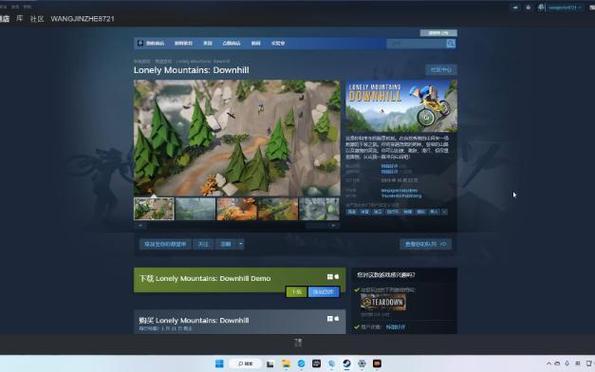The height and width of the screenshot is (372, 595).
Task: Click the main gameplay screenshot
Action: pos(237,138)
